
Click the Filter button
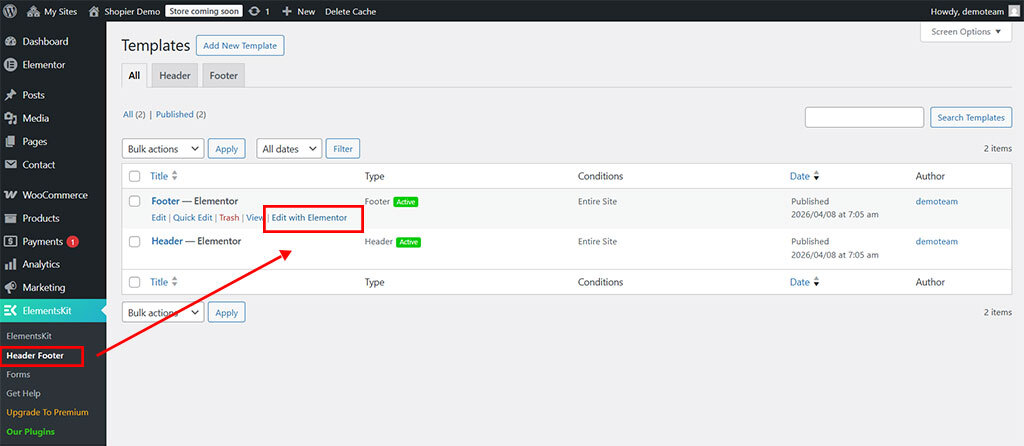343,149
